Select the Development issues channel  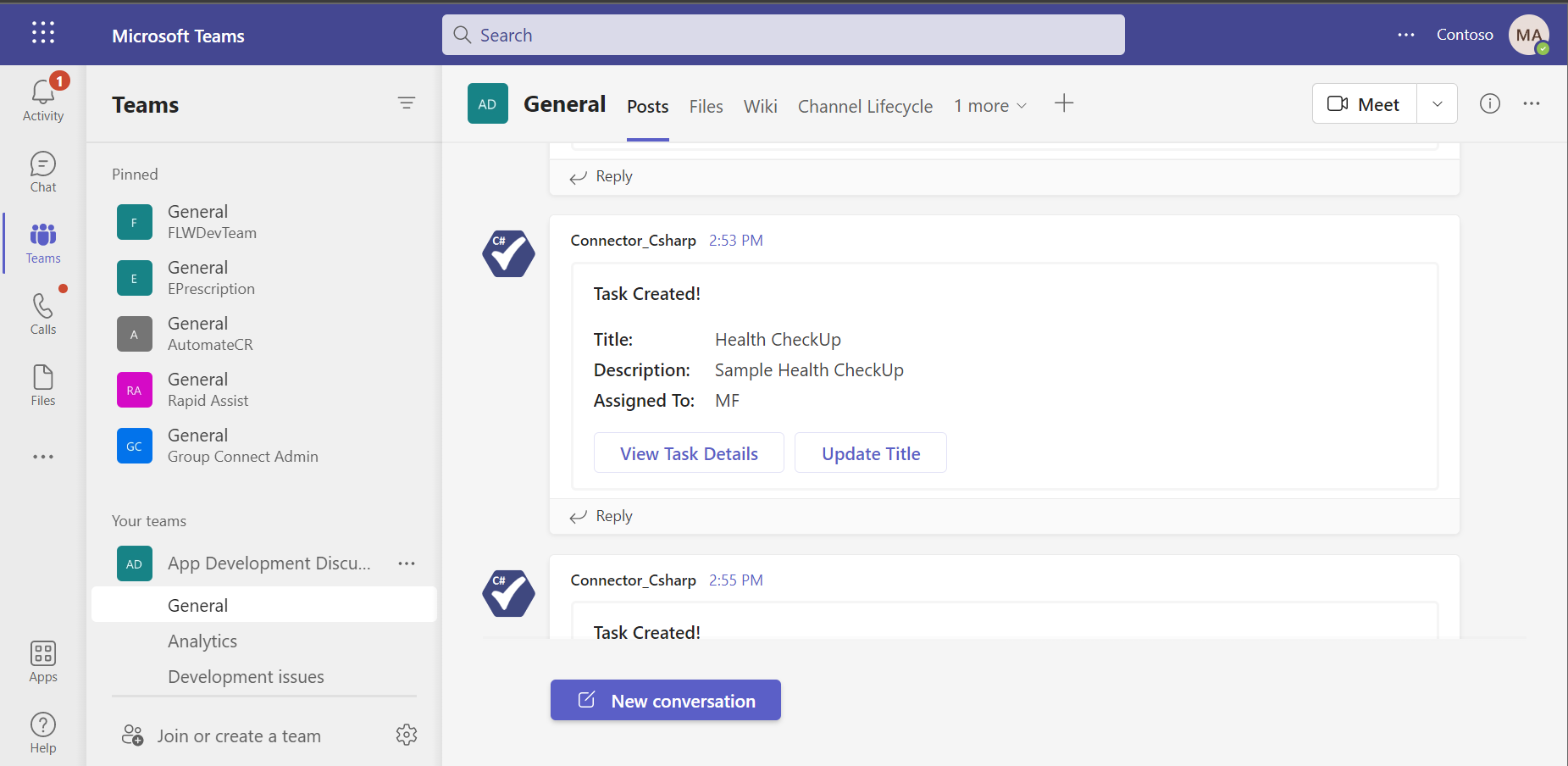point(246,677)
